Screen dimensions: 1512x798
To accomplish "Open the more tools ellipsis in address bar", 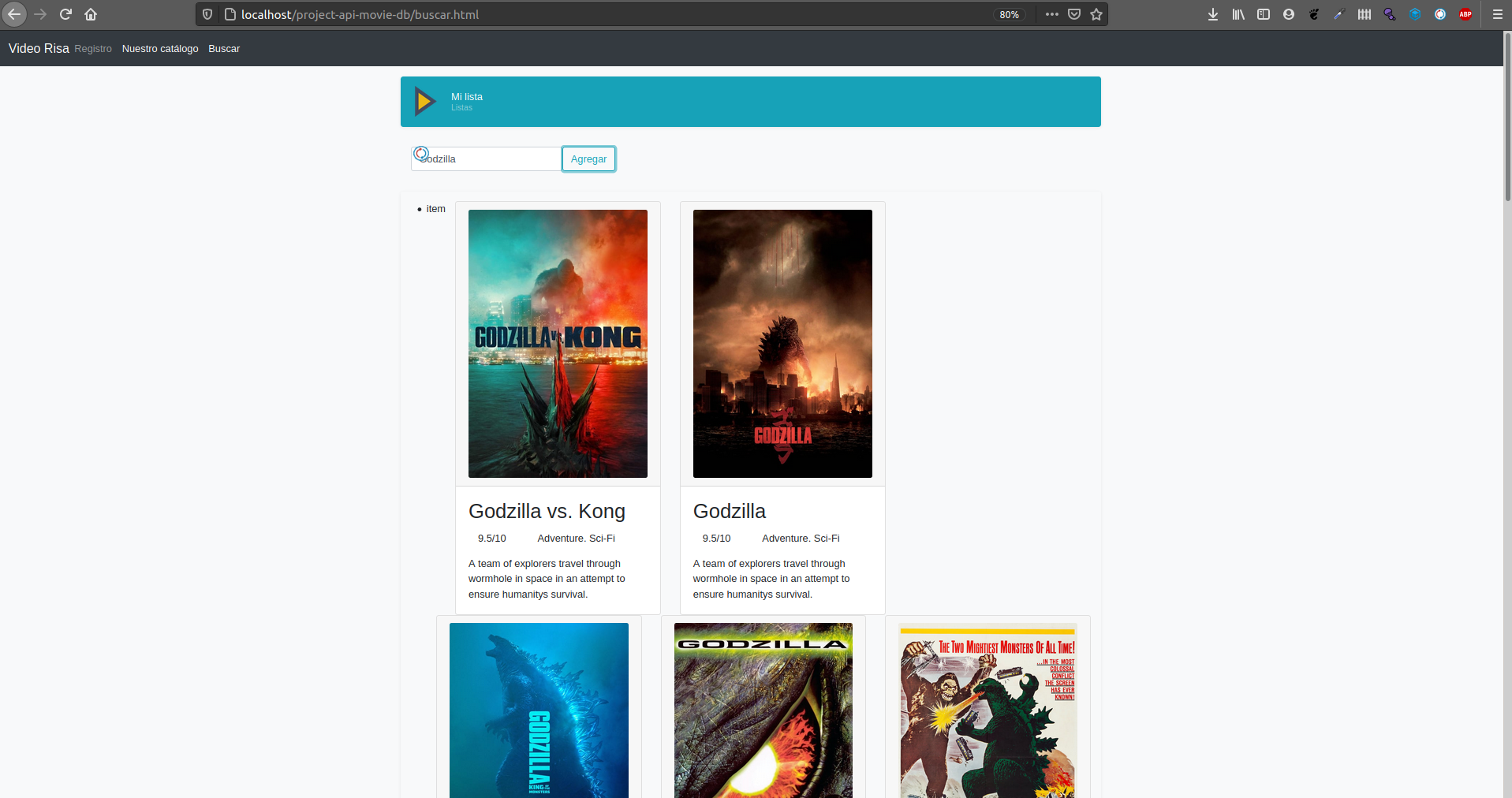I will coord(1052,14).
